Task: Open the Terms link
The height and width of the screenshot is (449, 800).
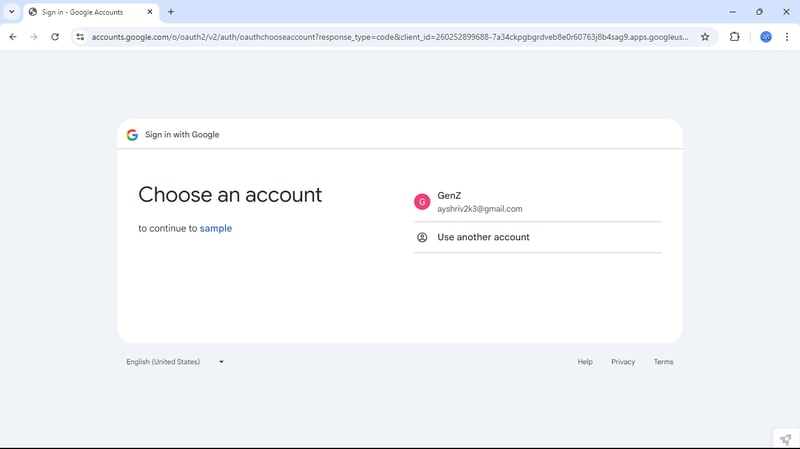Action: [x=663, y=362]
